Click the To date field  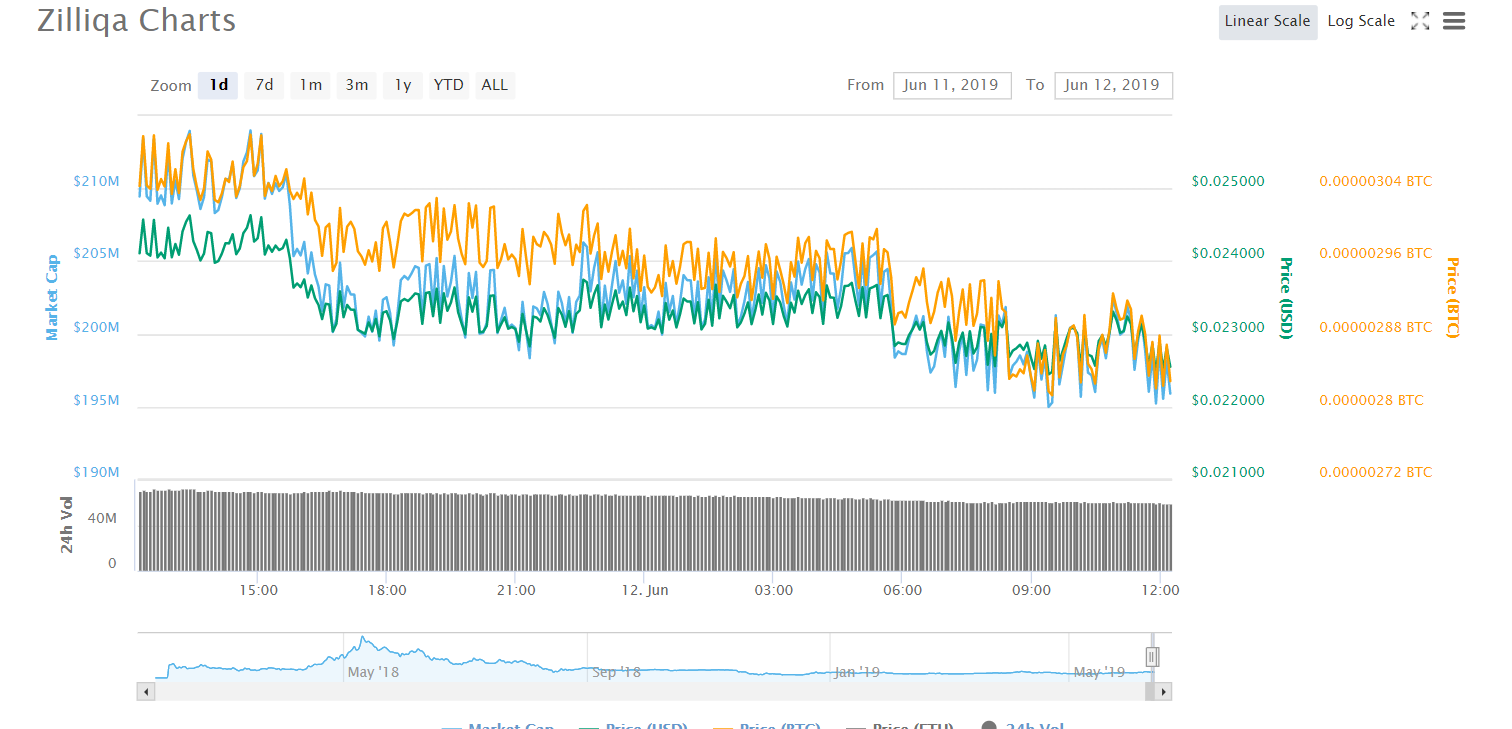[x=1113, y=85]
